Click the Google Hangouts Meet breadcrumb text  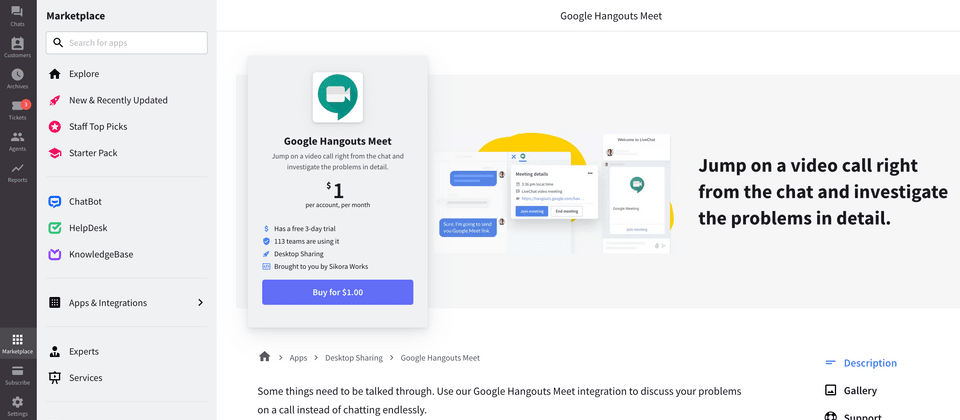tap(440, 358)
